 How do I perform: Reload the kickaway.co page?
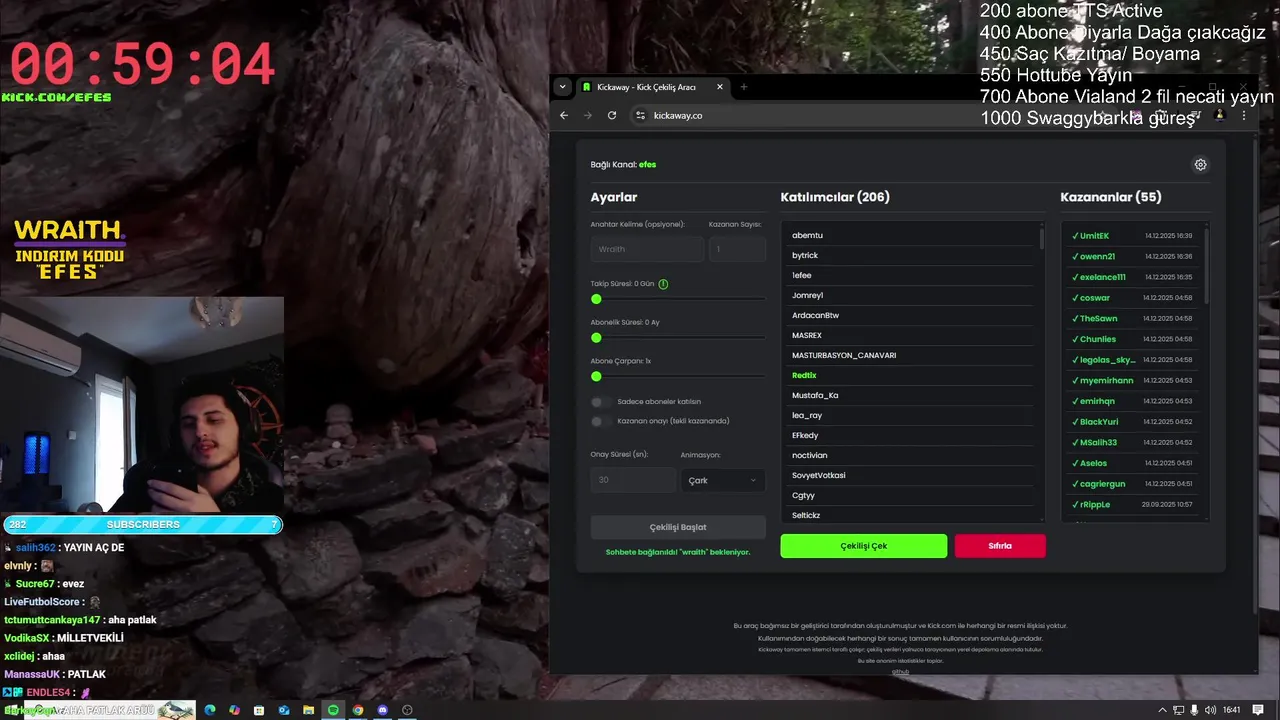pos(612,115)
